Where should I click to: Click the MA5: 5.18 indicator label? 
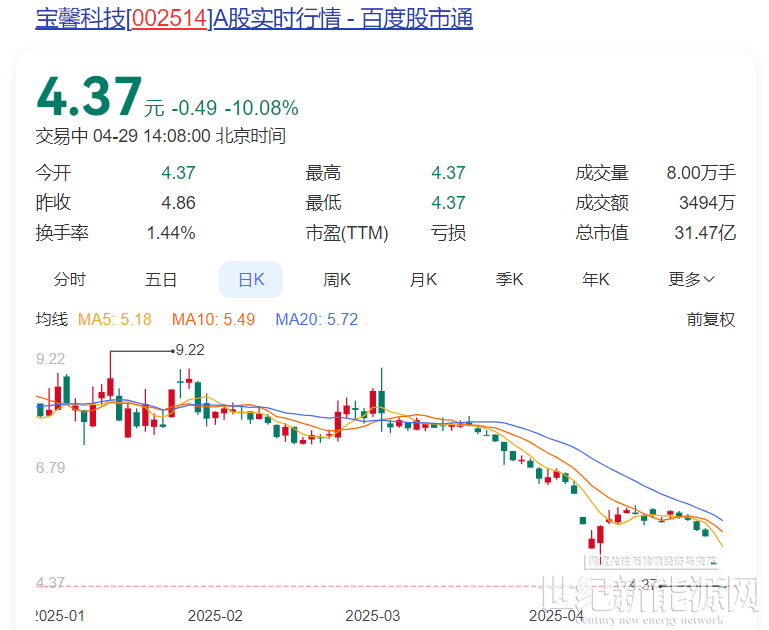115,320
